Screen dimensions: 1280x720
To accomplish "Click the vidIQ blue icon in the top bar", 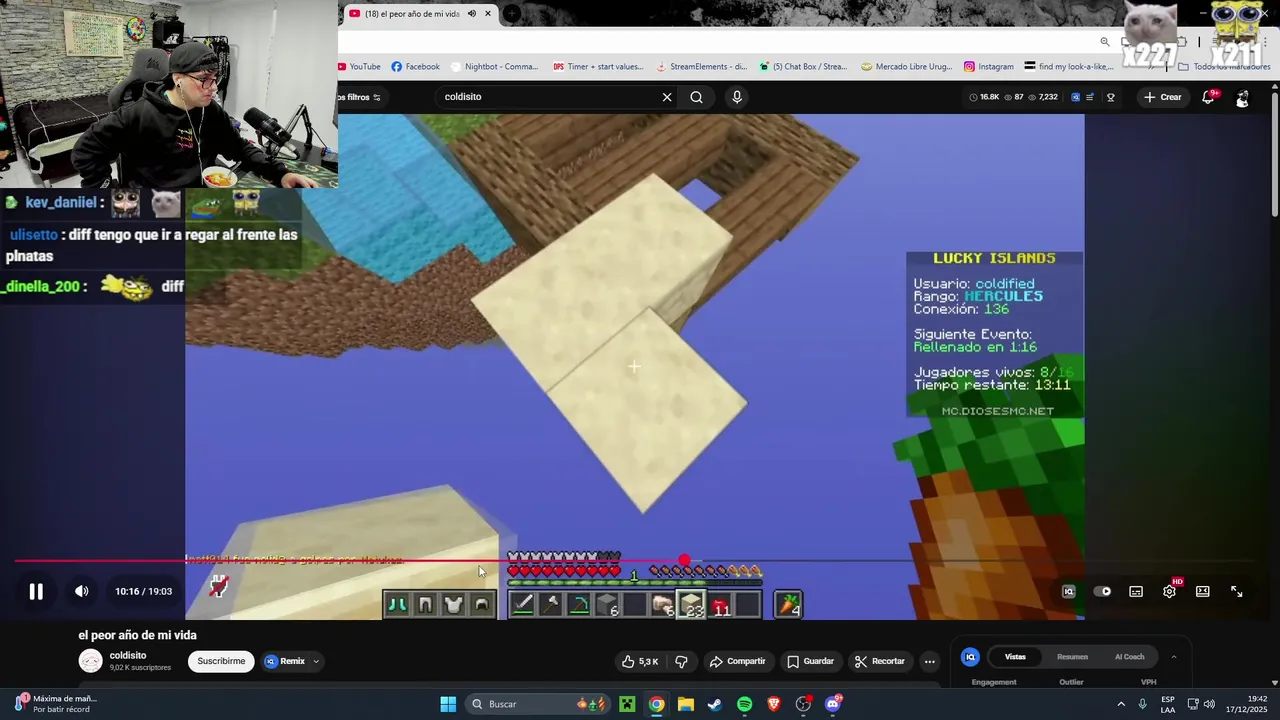I will point(1075,97).
